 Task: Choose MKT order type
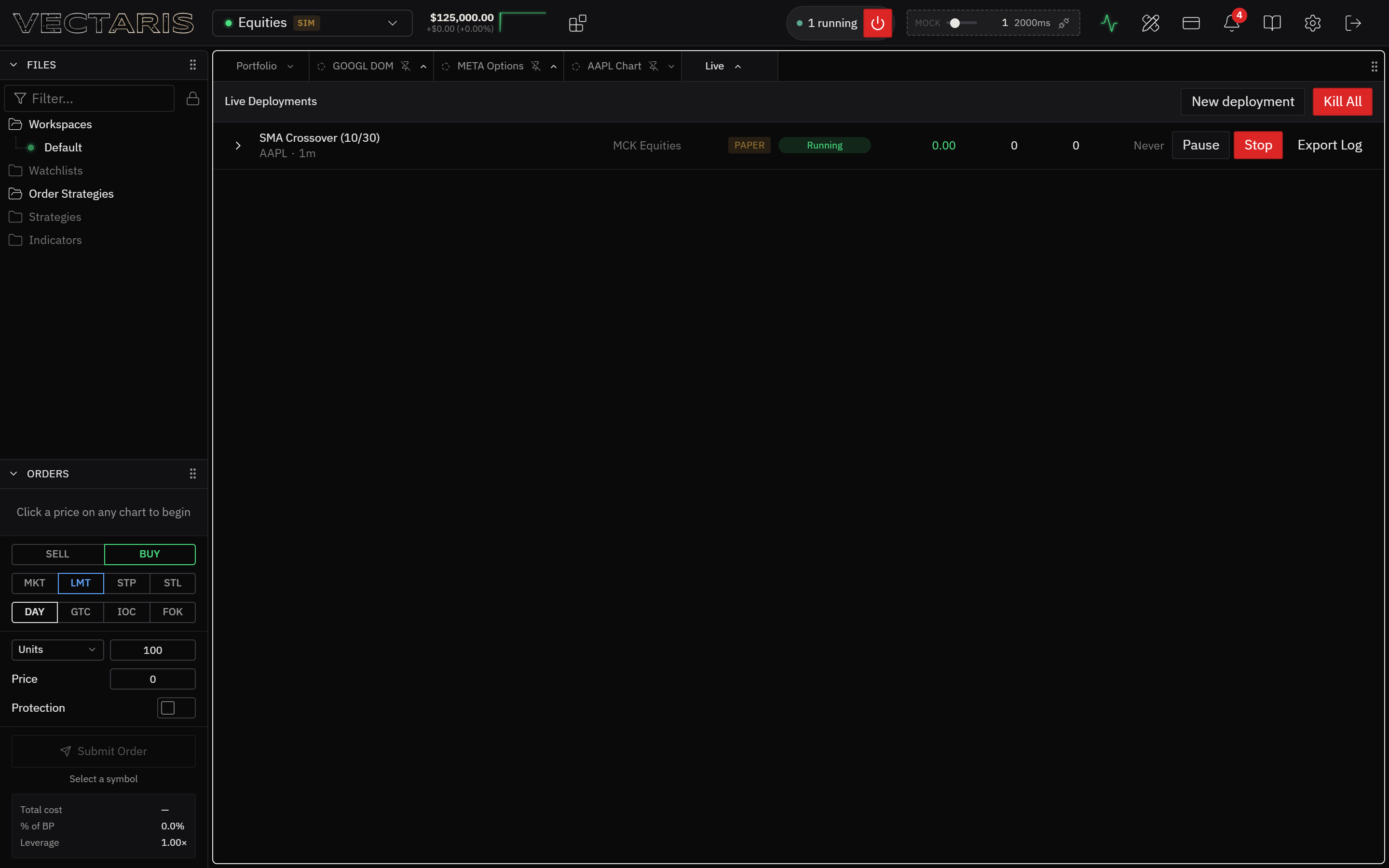point(34,583)
